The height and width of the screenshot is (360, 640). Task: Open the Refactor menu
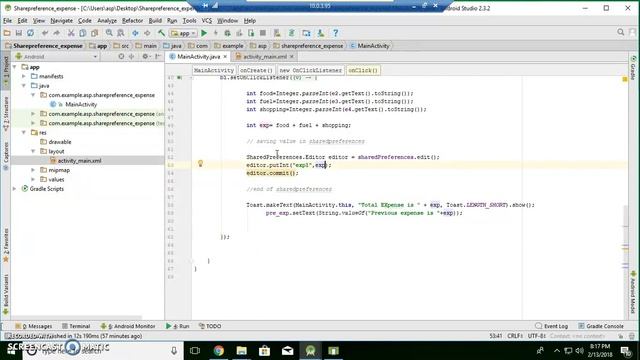click(x=132, y=20)
